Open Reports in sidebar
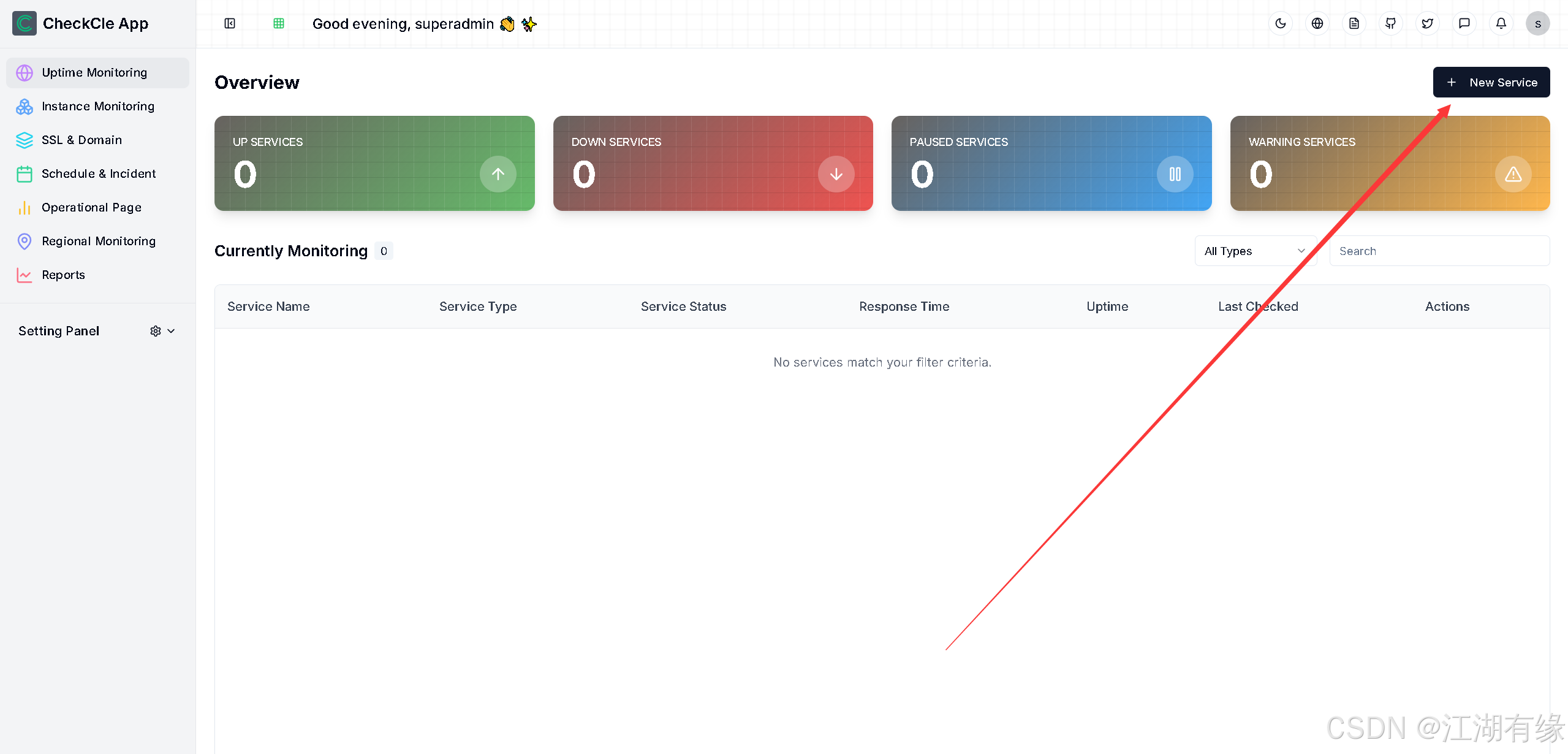Screen dimensions: 1568x754 (63, 275)
